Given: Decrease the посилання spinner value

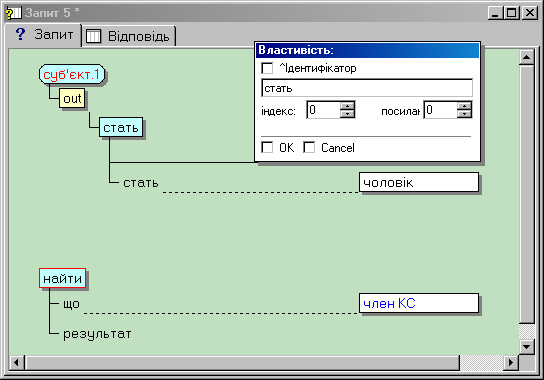Looking at the screenshot, I should pyautogui.click(x=464, y=114).
